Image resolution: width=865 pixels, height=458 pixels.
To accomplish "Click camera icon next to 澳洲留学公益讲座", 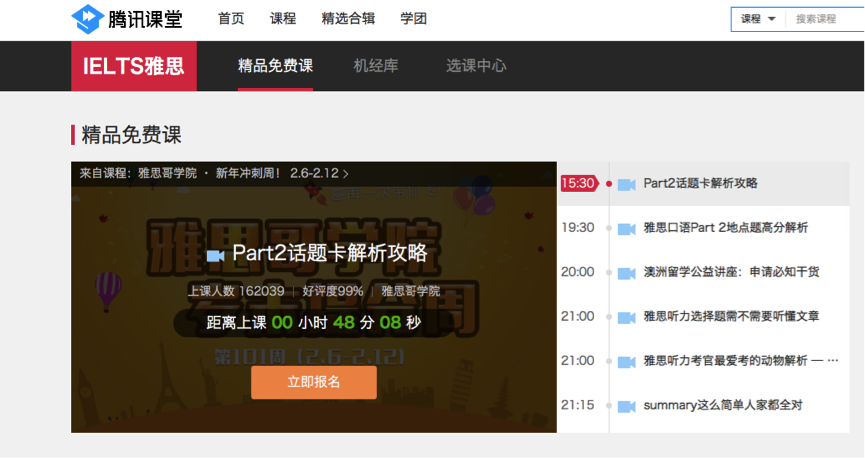I will point(627,273).
